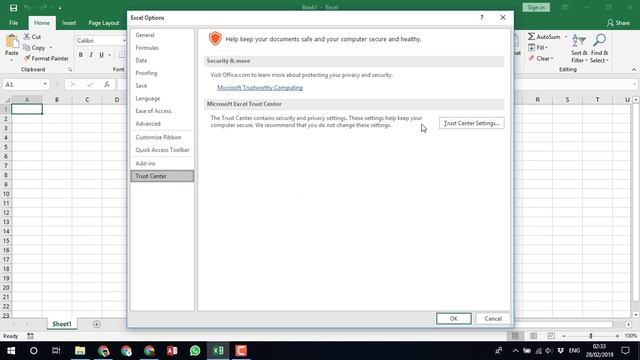Open the Clipboard group dialog launcher
This screenshot has height=360, width=640.
[70, 70]
